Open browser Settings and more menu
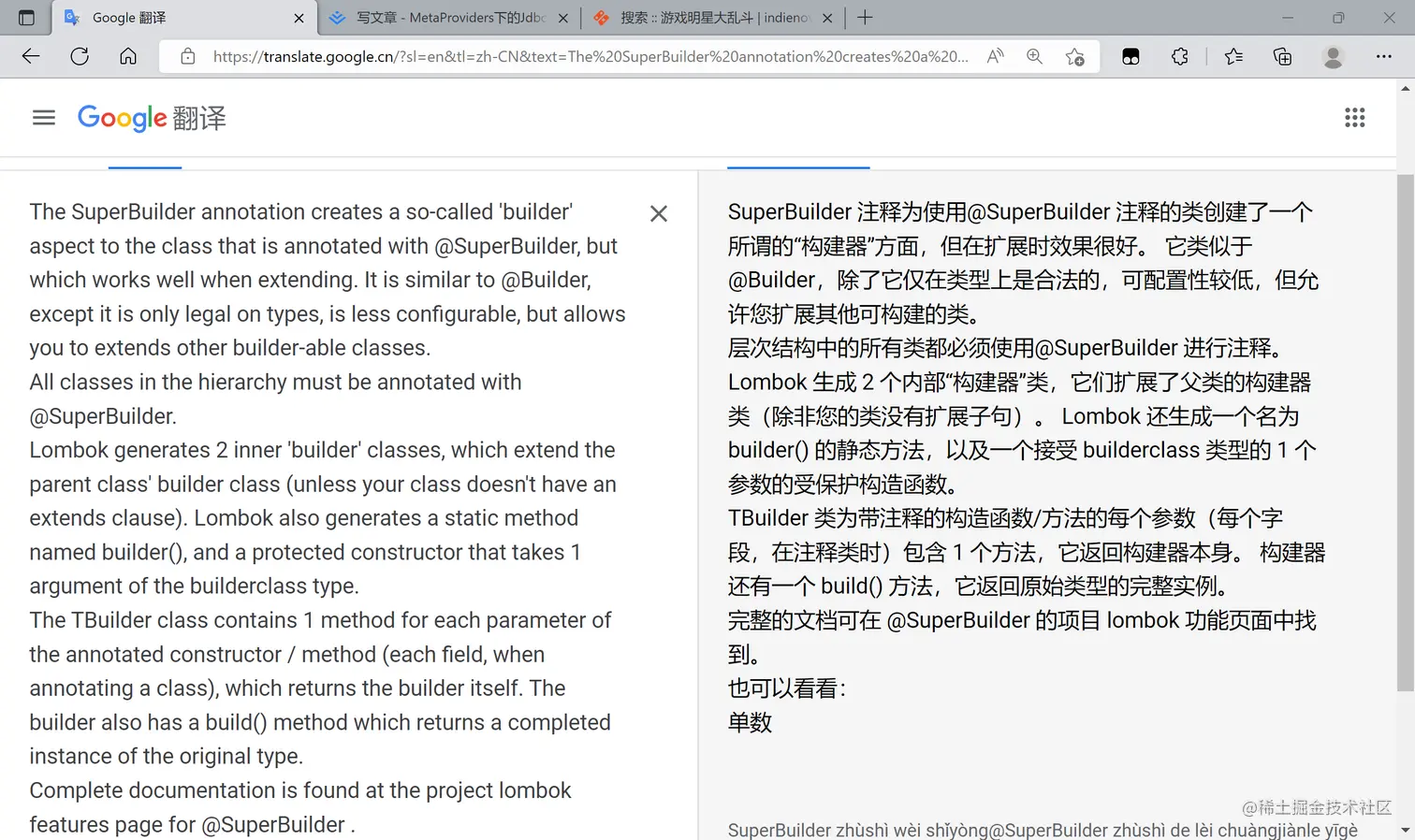Image resolution: width=1415 pixels, height=840 pixels. [x=1383, y=56]
